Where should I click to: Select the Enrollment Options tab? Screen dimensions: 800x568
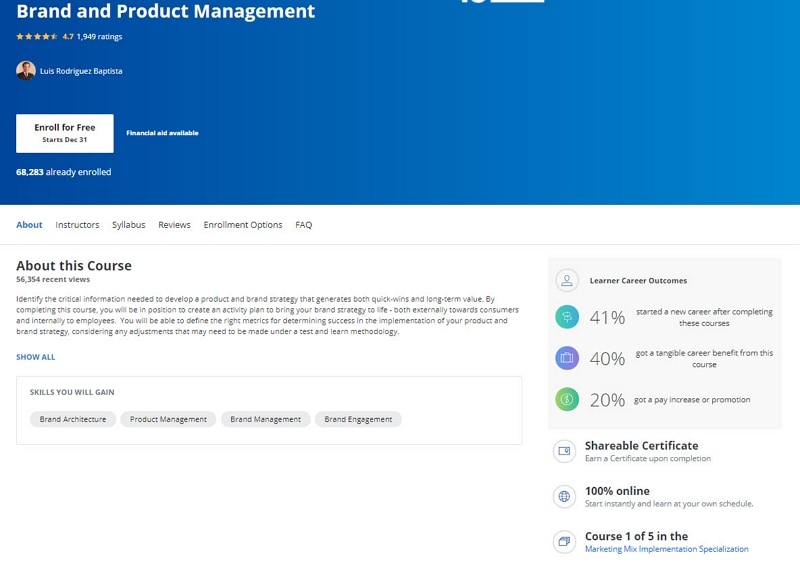click(x=243, y=225)
